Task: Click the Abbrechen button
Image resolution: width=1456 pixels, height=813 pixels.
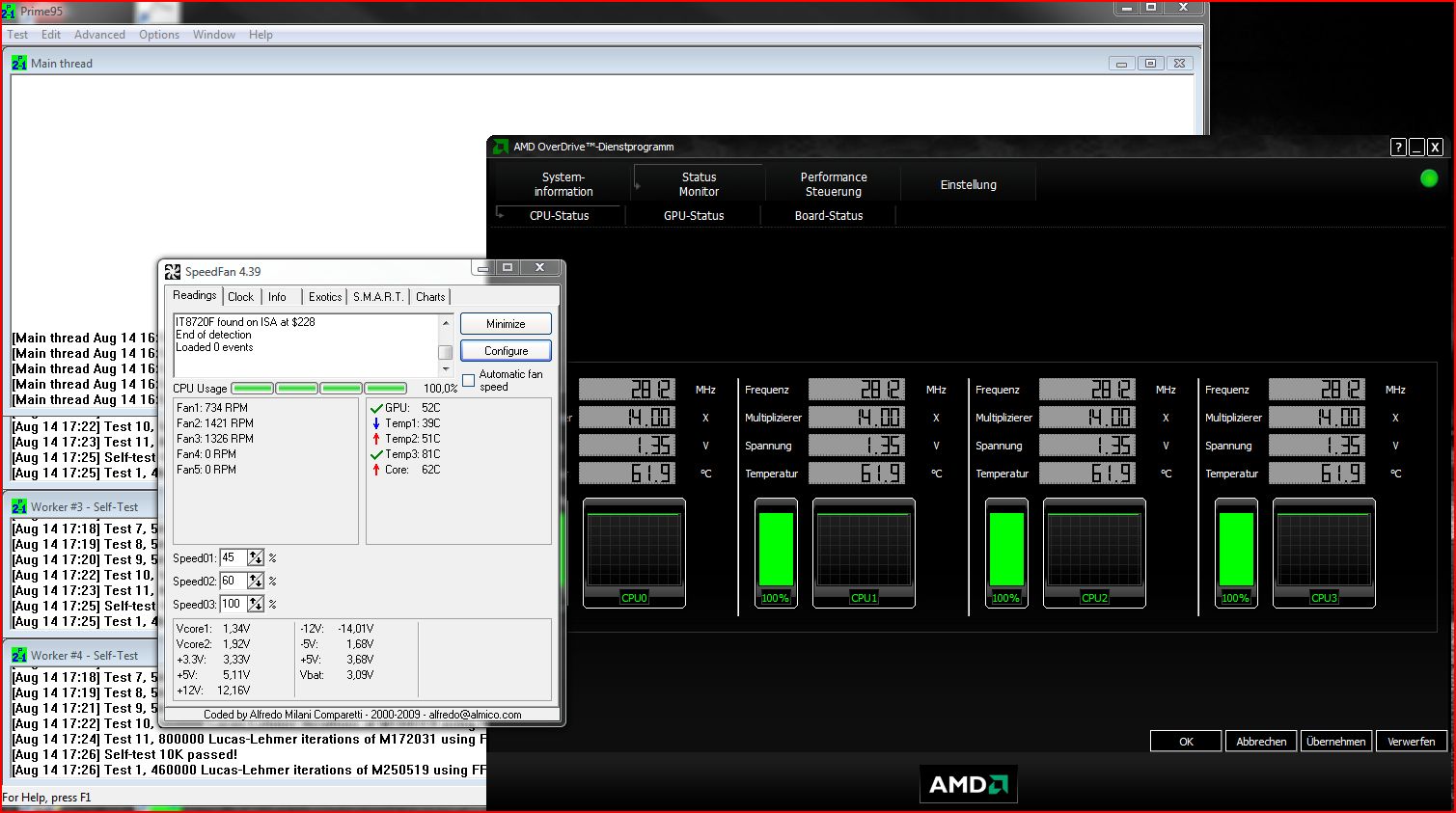Action: pyautogui.click(x=1261, y=742)
